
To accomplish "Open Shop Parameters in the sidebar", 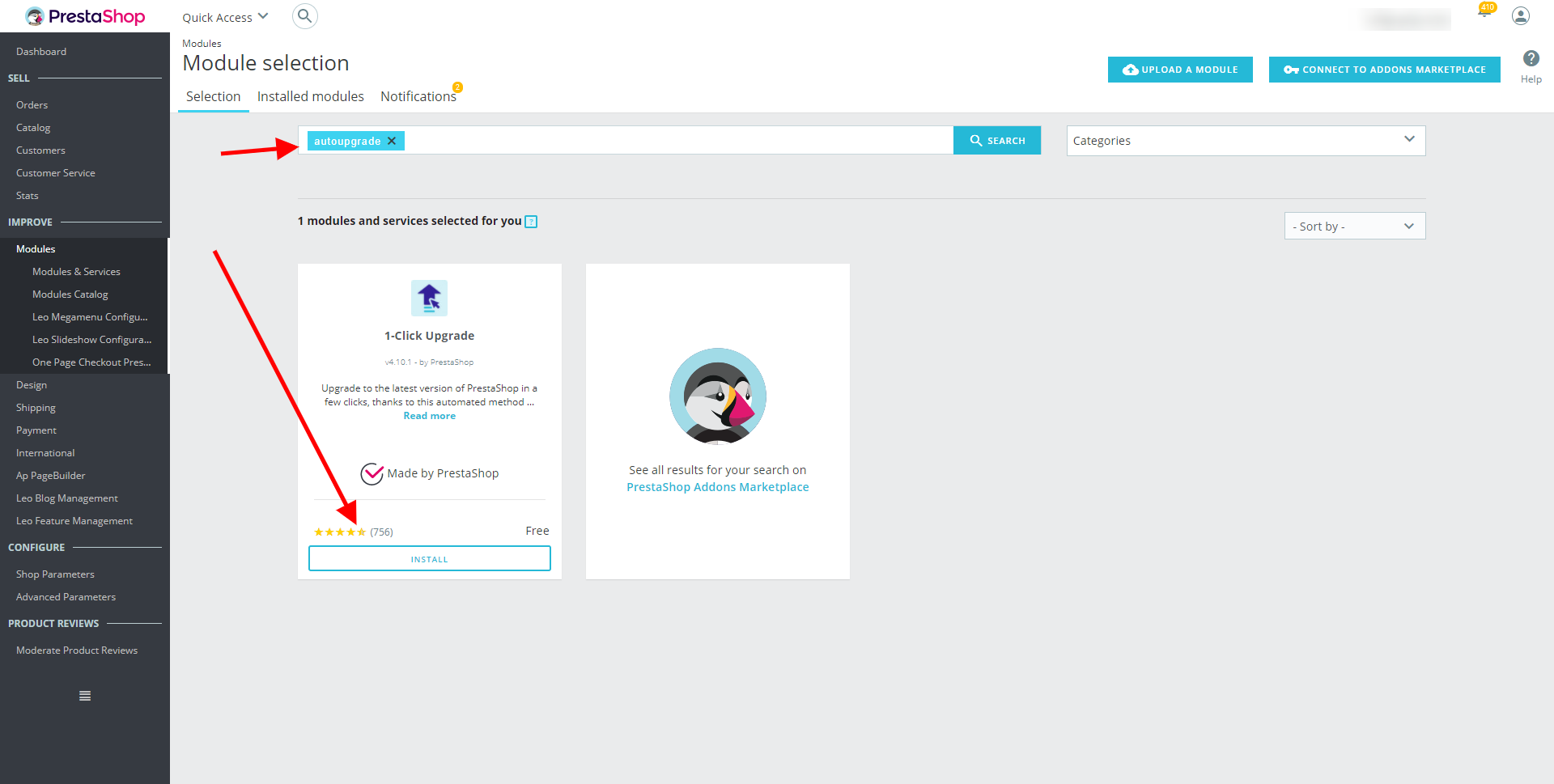I will click(55, 574).
